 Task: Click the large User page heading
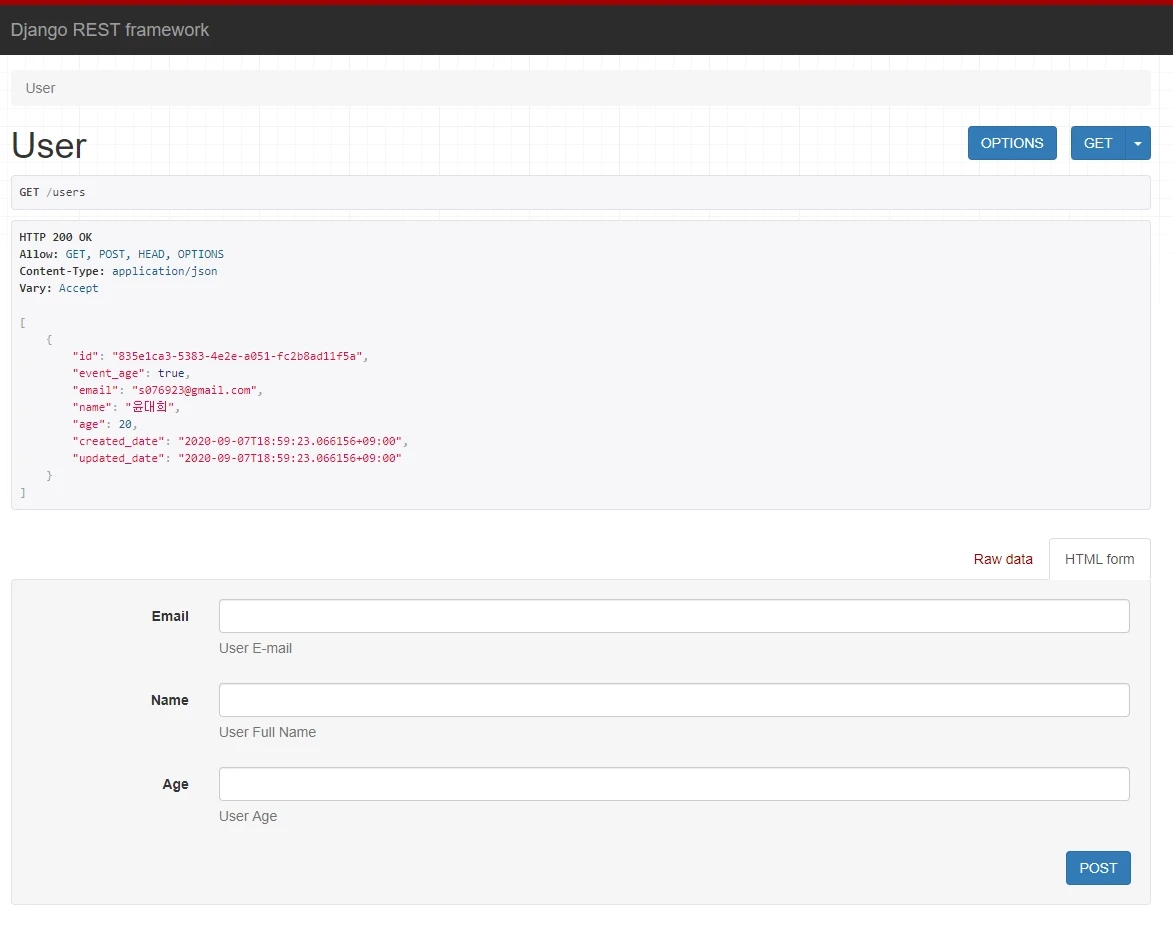click(x=49, y=146)
